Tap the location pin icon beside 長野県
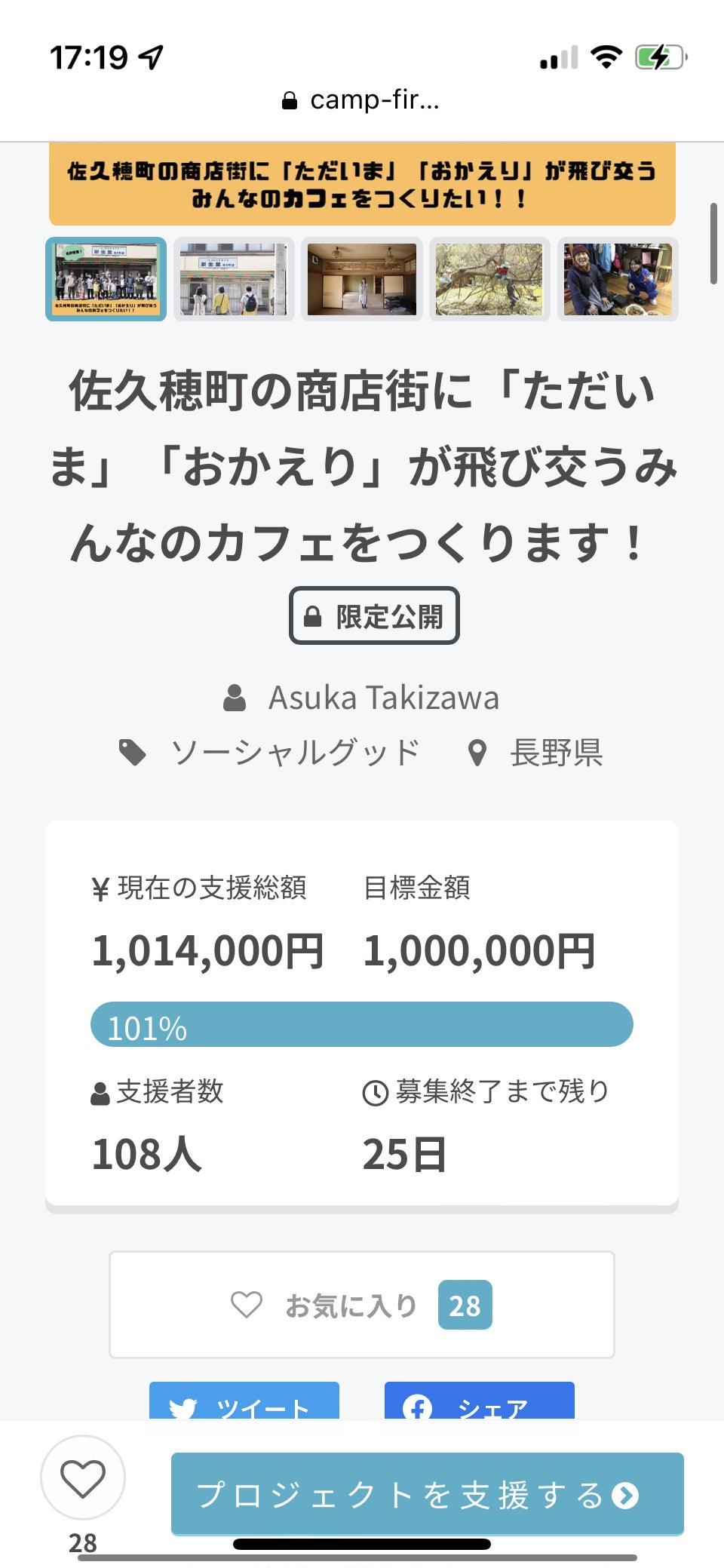This screenshot has height=1568, width=724. tap(477, 753)
